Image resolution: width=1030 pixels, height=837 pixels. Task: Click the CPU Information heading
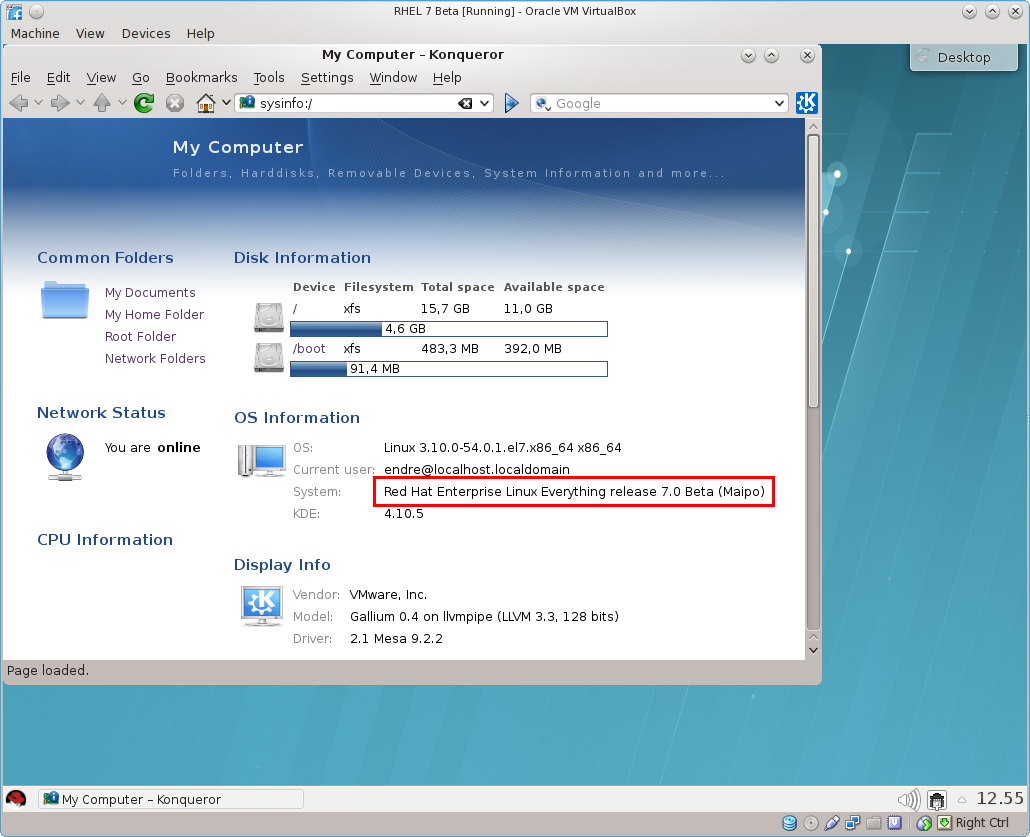pos(105,540)
